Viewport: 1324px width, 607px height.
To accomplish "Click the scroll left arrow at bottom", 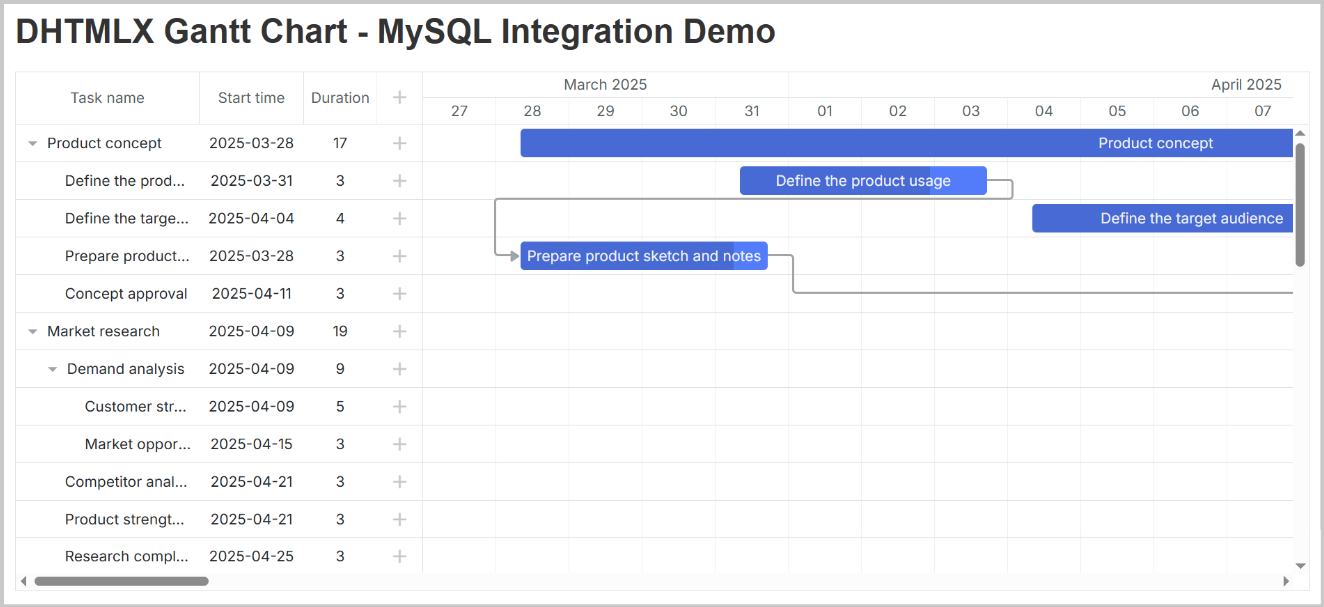I will point(23,581).
